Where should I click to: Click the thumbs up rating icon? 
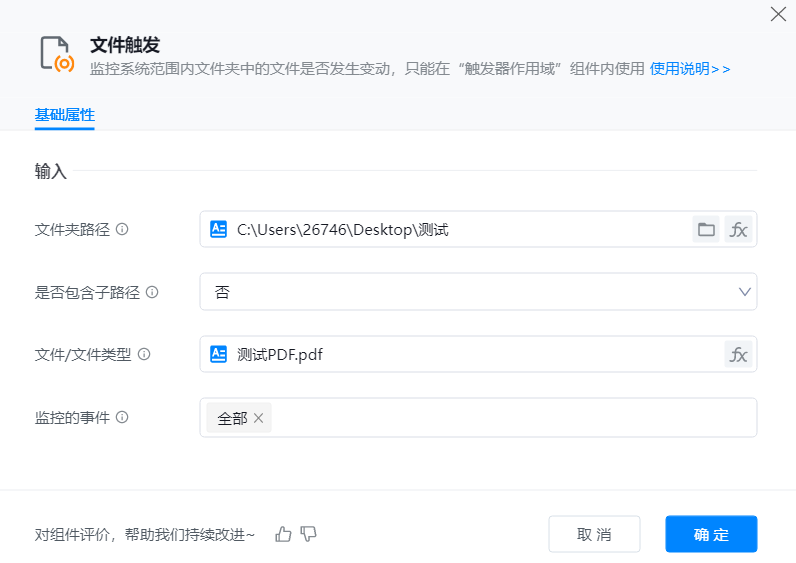click(x=283, y=534)
